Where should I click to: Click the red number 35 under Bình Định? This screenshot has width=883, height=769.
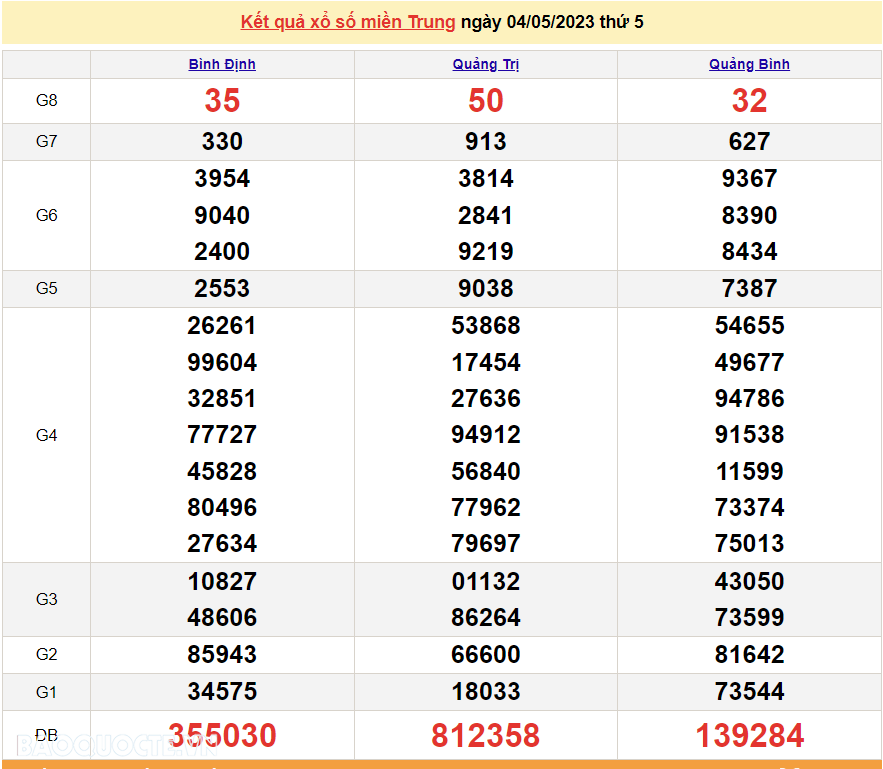click(222, 100)
